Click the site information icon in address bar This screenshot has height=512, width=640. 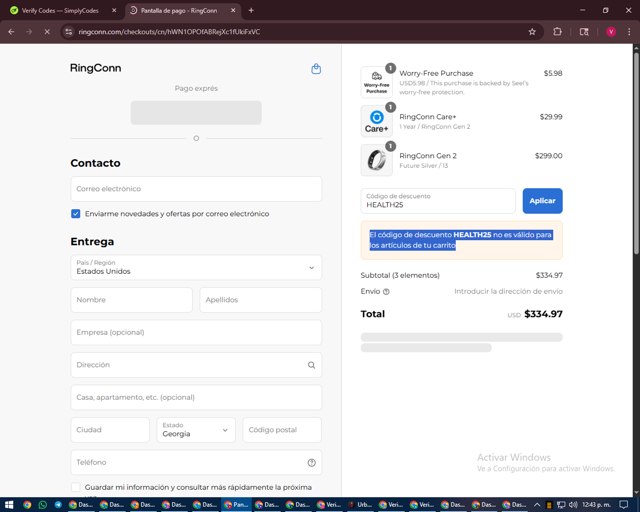[x=69, y=32]
